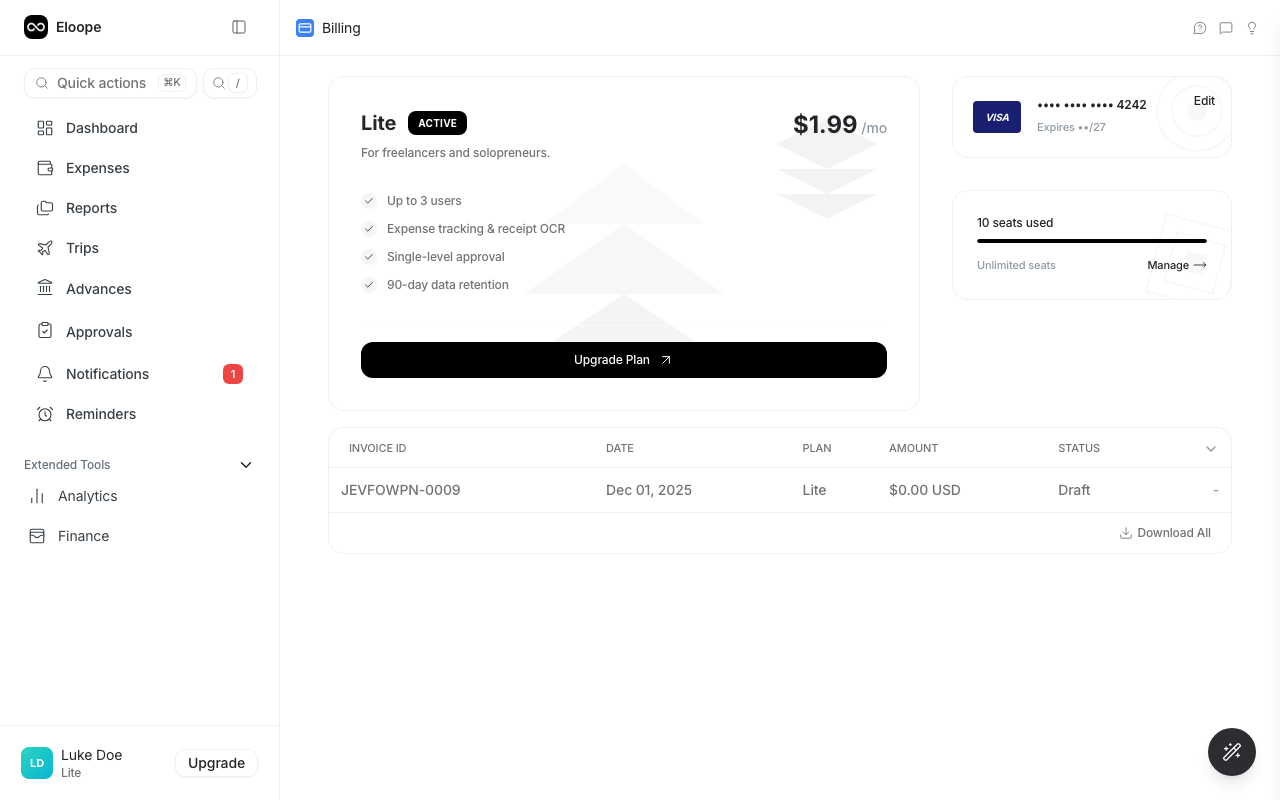The height and width of the screenshot is (800, 1280).
Task: Click "90-day data retention" feature text
Action: [448, 285]
